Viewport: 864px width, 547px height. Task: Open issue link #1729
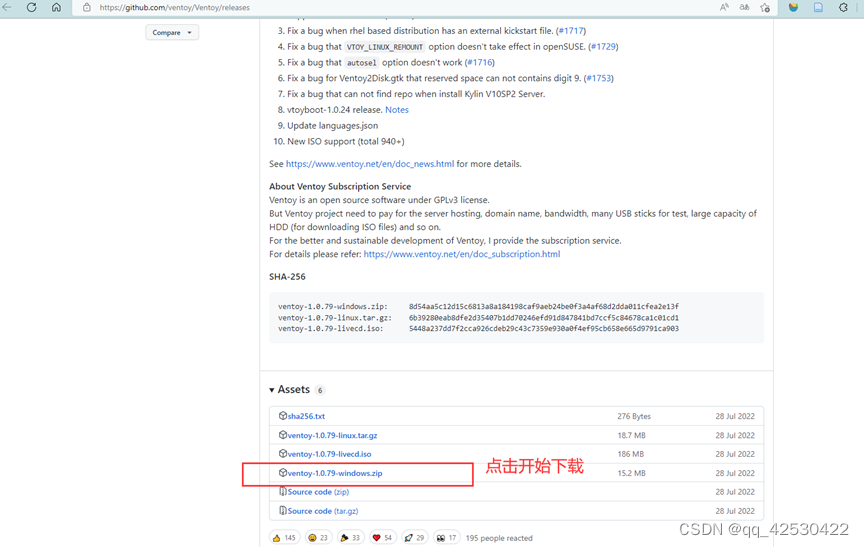(603, 47)
